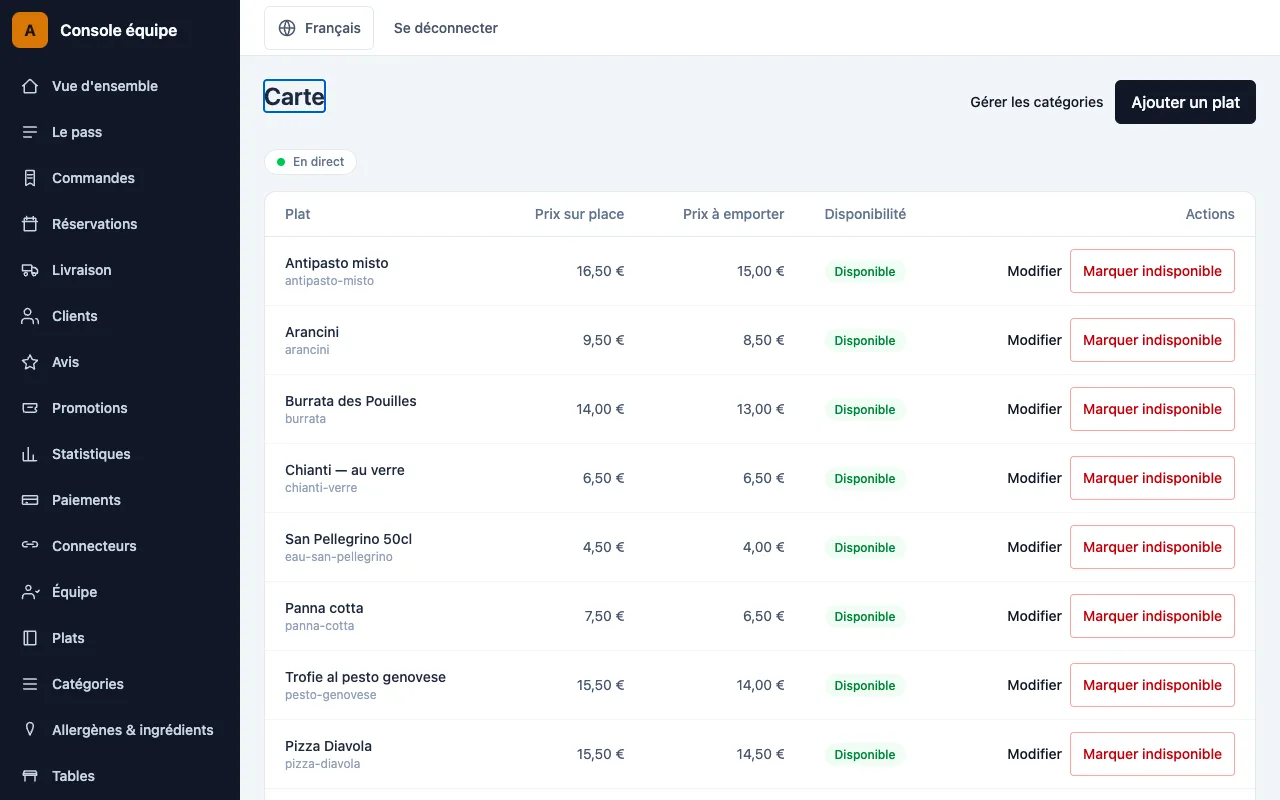Click the Connecteurs link icon
This screenshot has width=1280, height=800.
(x=30, y=546)
